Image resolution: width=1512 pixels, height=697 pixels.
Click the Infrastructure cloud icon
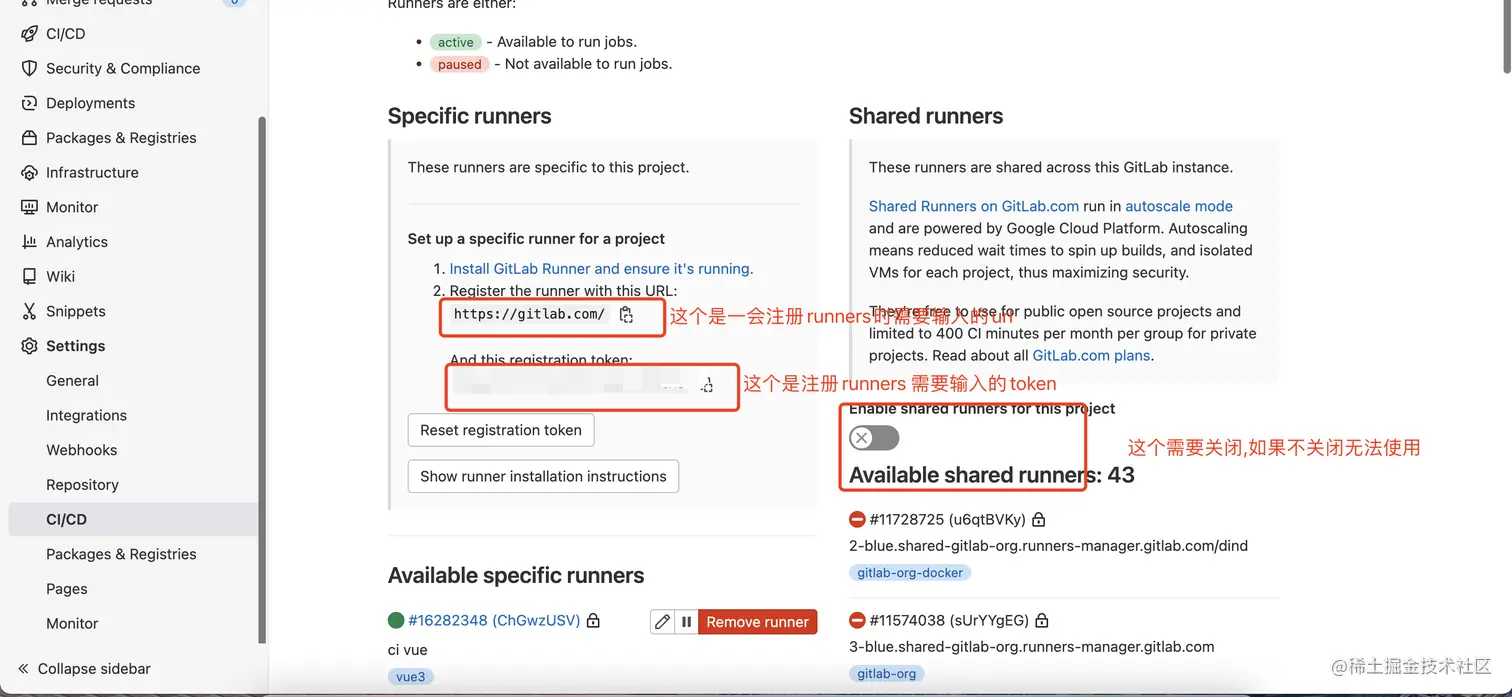tap(29, 172)
